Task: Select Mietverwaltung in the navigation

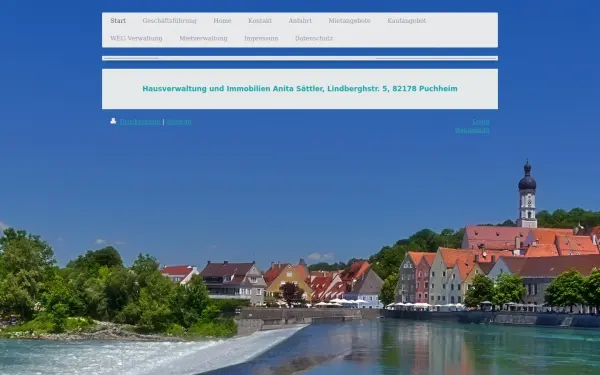Action: click(x=203, y=38)
